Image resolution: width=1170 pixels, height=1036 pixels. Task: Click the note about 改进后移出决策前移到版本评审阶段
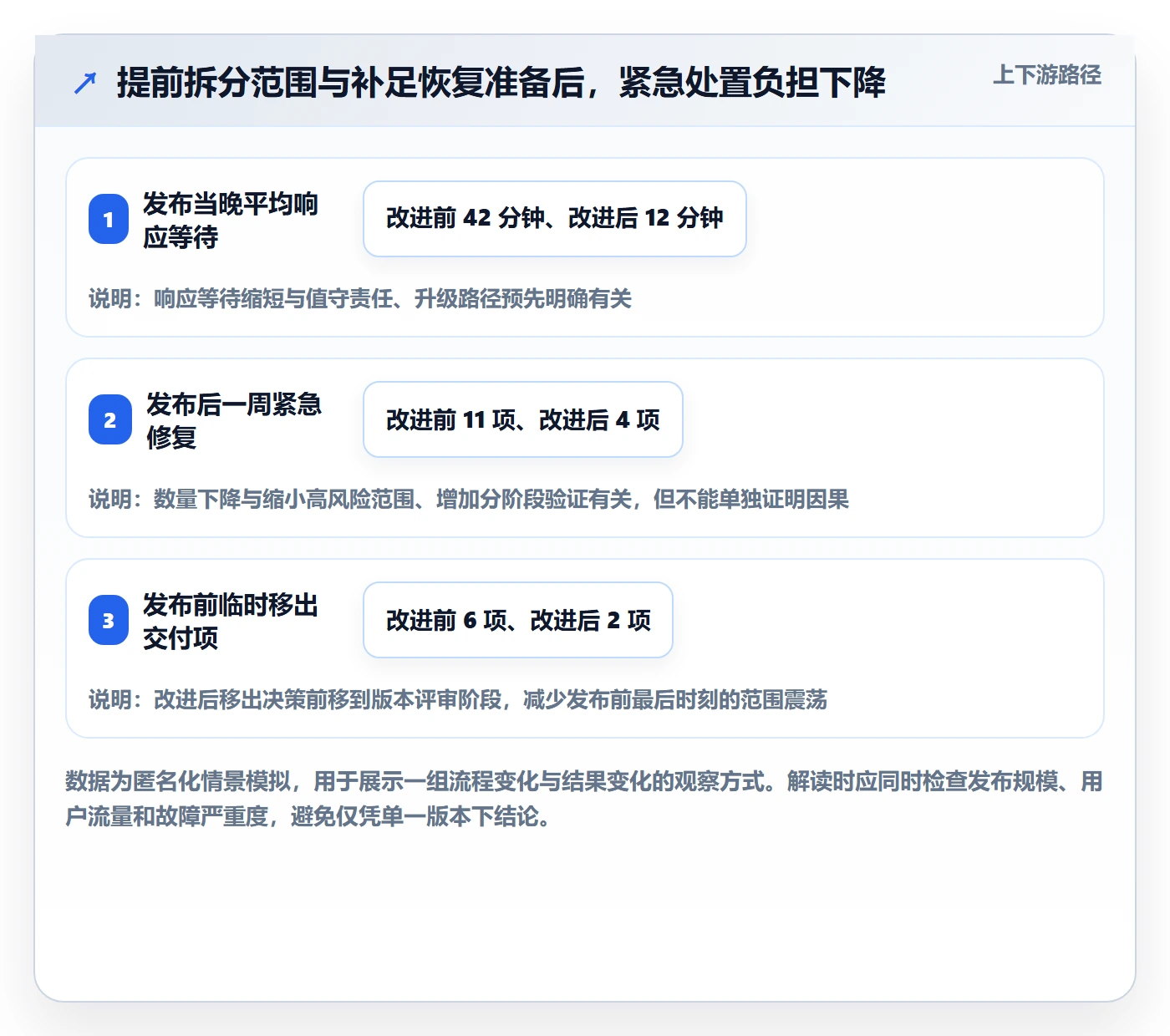[458, 699]
